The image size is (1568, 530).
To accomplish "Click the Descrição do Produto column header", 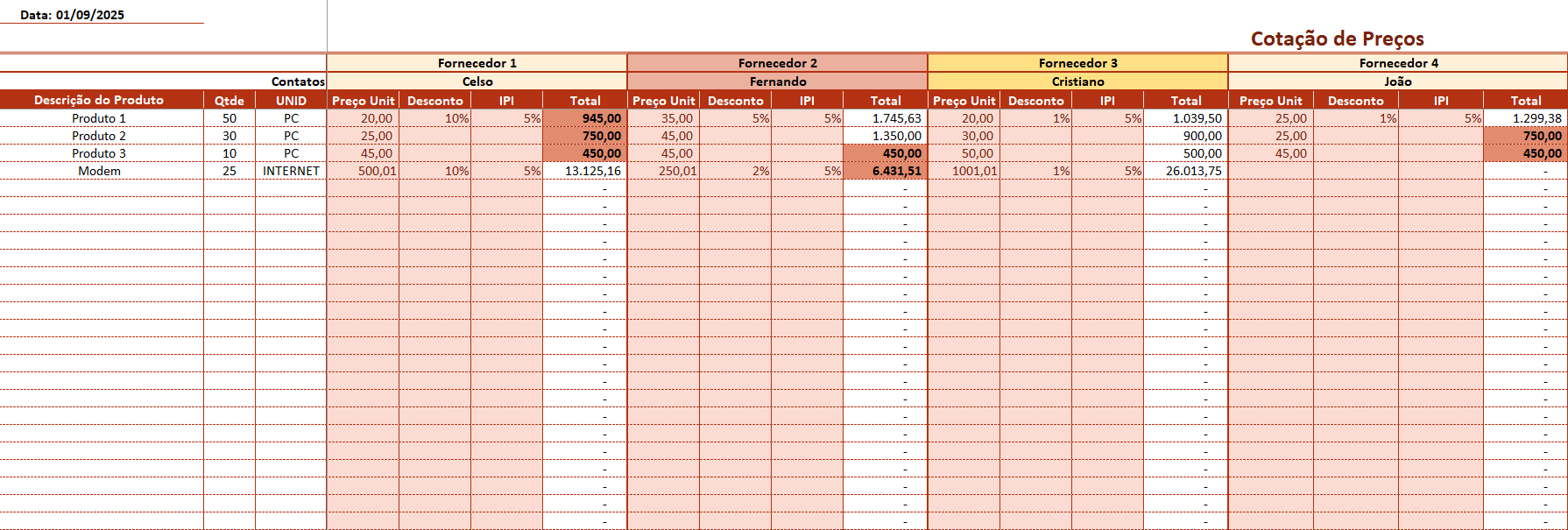I will tap(99, 100).
